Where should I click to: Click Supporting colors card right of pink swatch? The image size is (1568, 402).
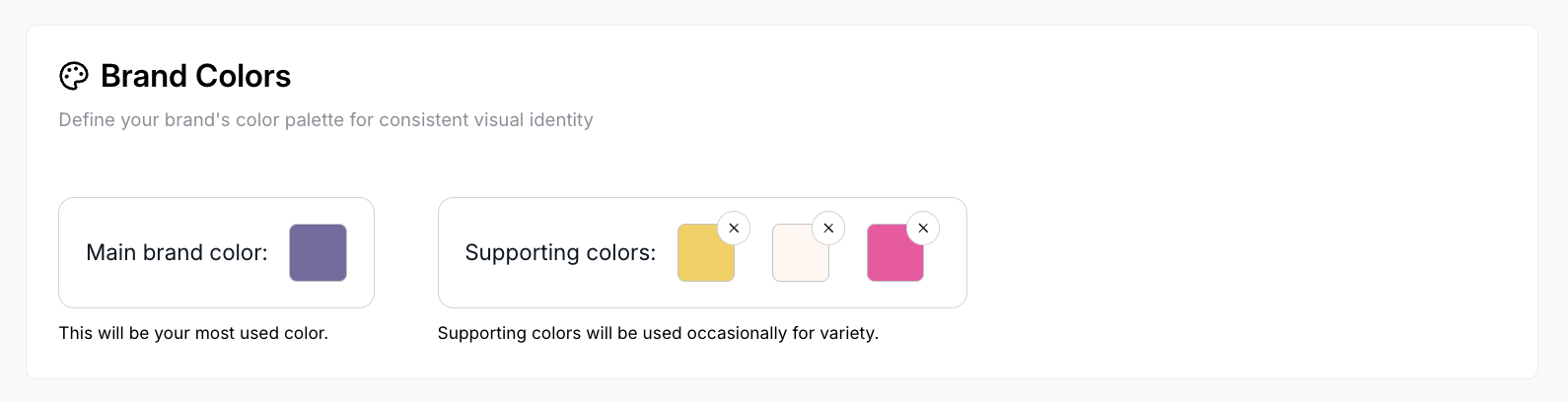(x=947, y=266)
